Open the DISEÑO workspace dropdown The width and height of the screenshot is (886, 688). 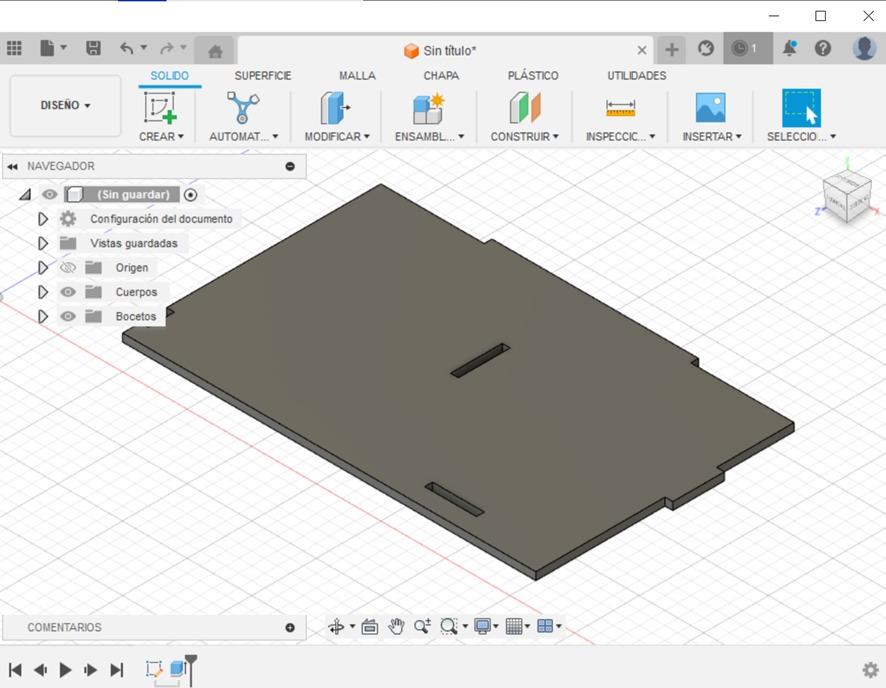(x=65, y=106)
